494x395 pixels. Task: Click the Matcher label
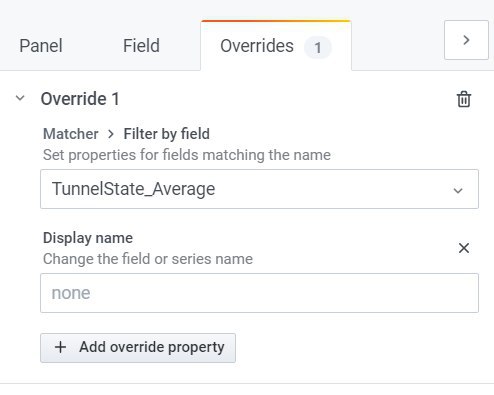pos(71,134)
